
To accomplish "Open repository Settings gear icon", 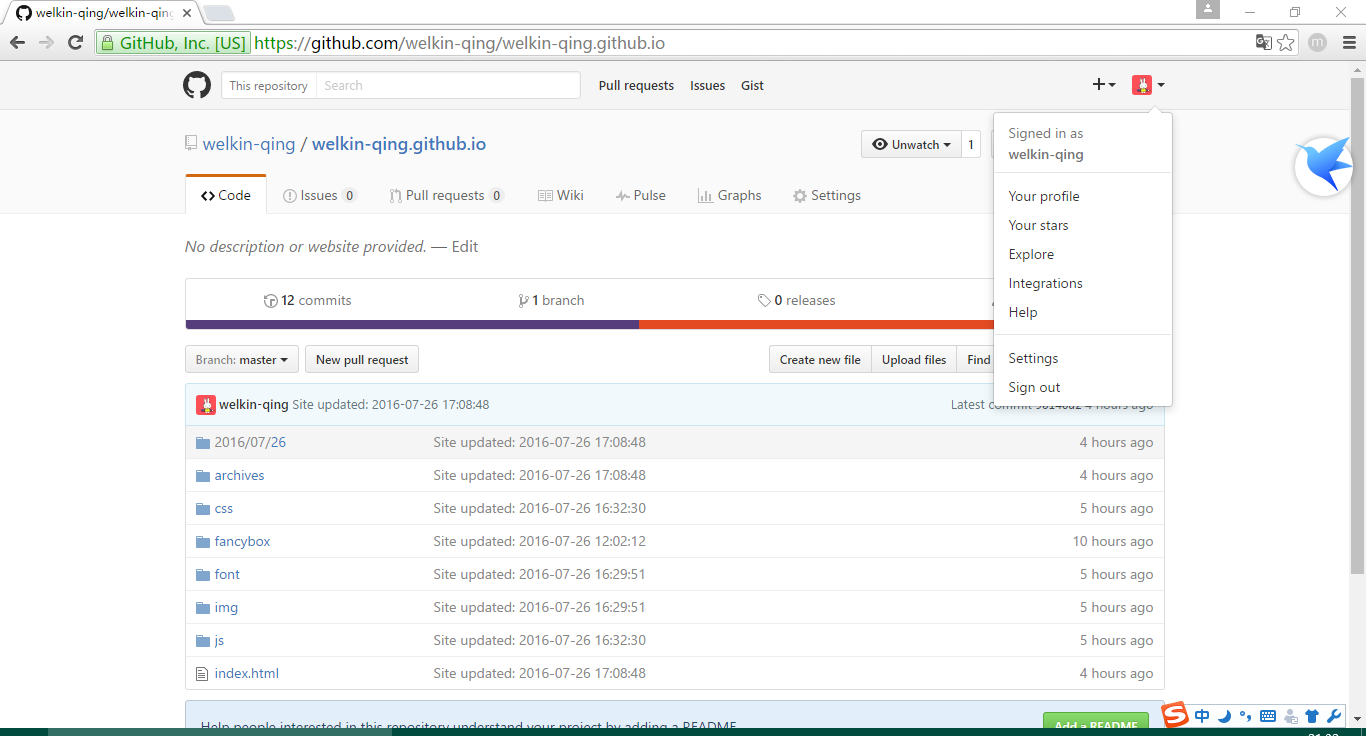I will point(798,195).
